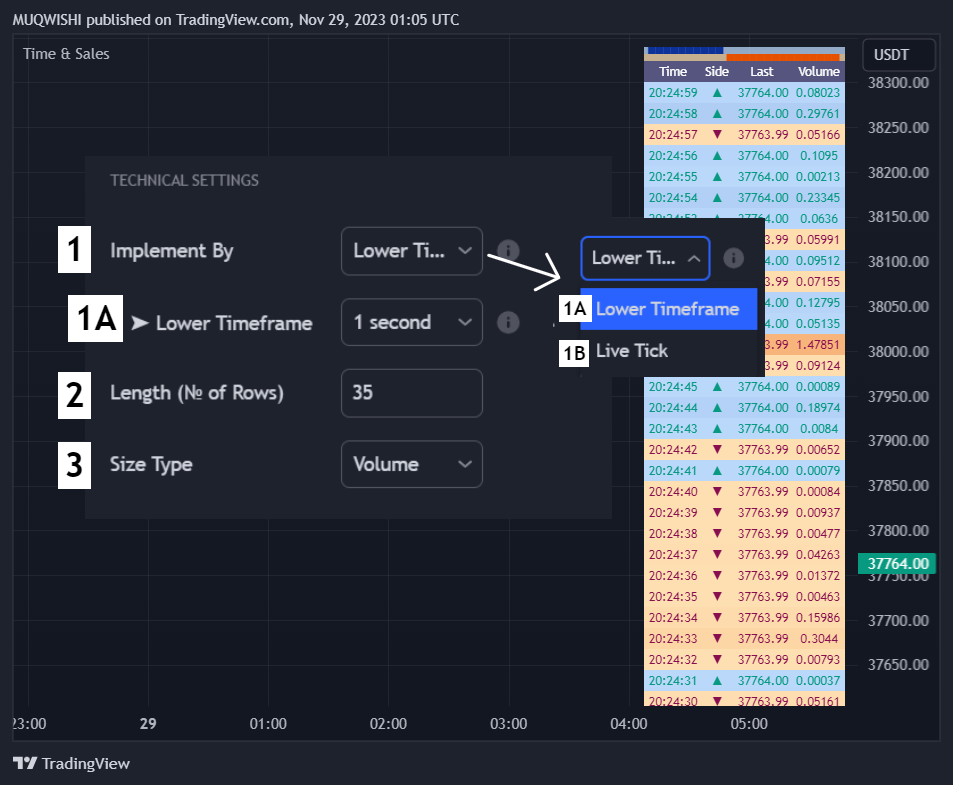Image resolution: width=953 pixels, height=785 pixels.
Task: Click volume 0.00463 cell
Action: click(818, 597)
